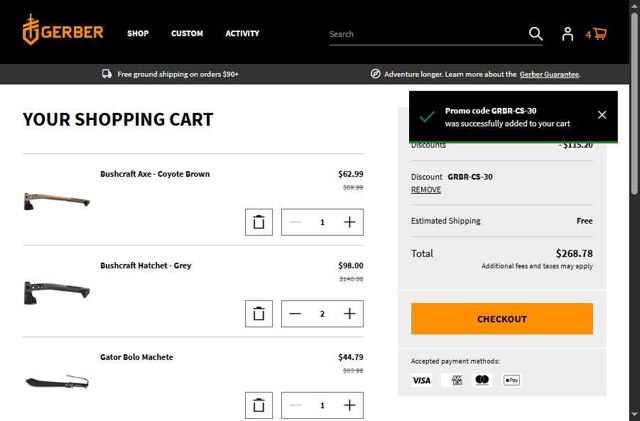640x421 pixels.
Task: Open Gator Bolo Machete product
Action: (137, 357)
